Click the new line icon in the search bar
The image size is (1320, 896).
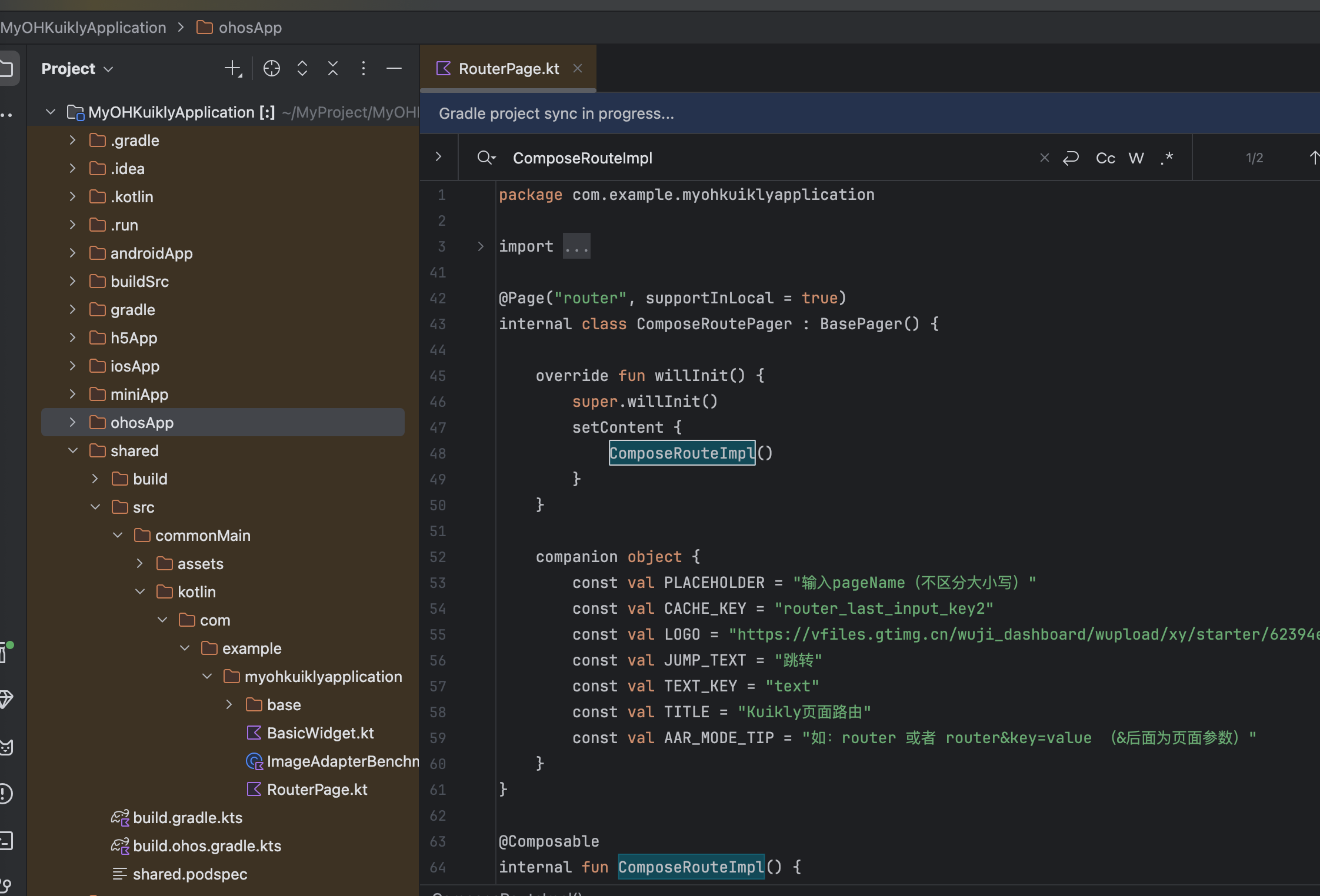[1071, 158]
